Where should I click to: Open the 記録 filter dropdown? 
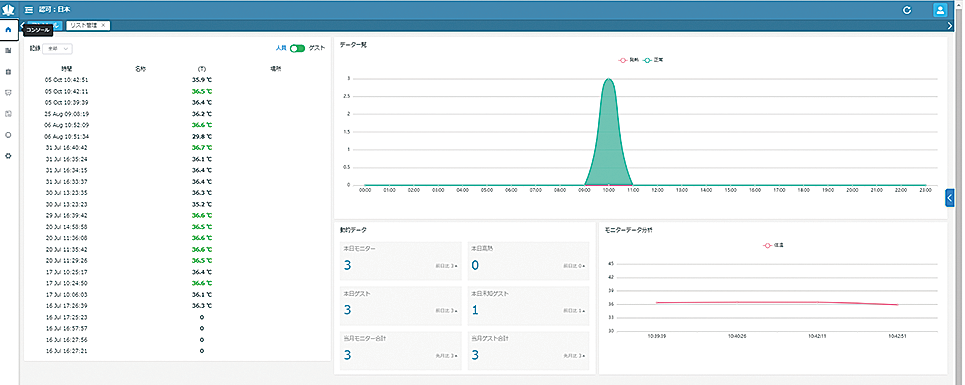pos(57,48)
